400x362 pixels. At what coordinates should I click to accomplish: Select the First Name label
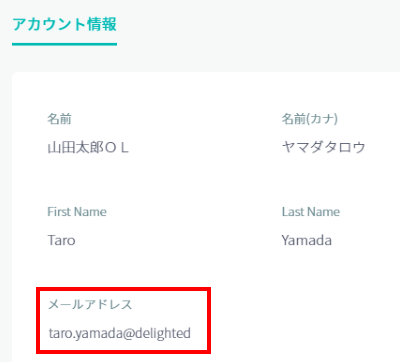coord(77,212)
